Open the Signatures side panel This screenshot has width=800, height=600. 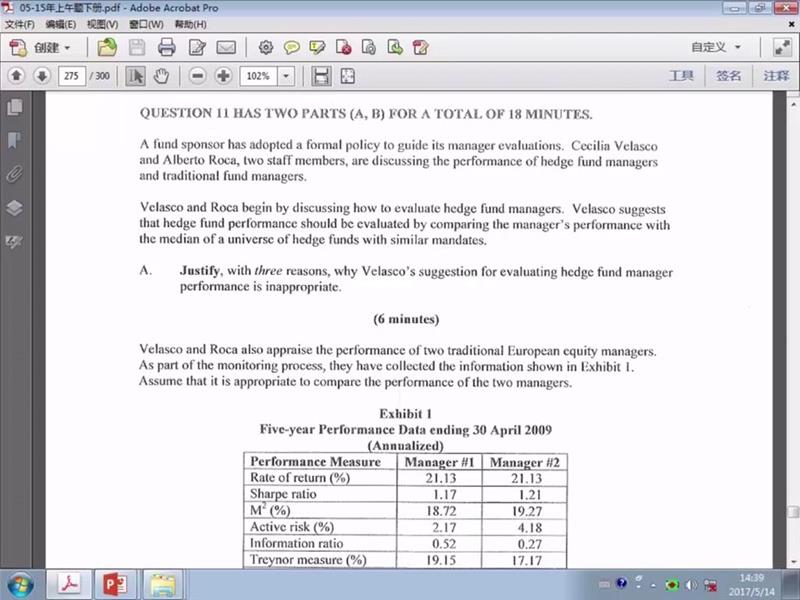(x=14, y=242)
